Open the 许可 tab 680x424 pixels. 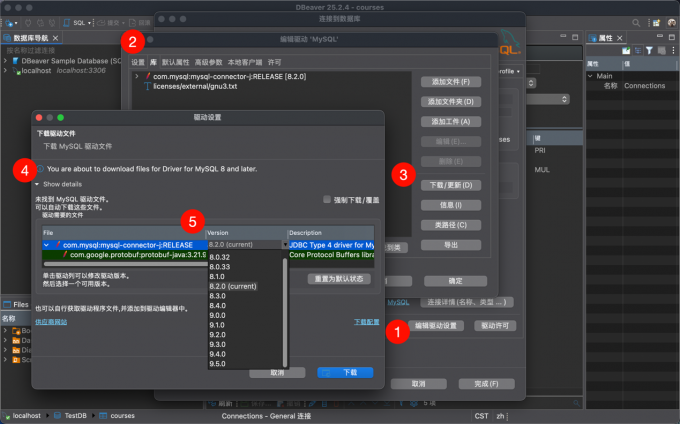pyautogui.click(x=274, y=62)
